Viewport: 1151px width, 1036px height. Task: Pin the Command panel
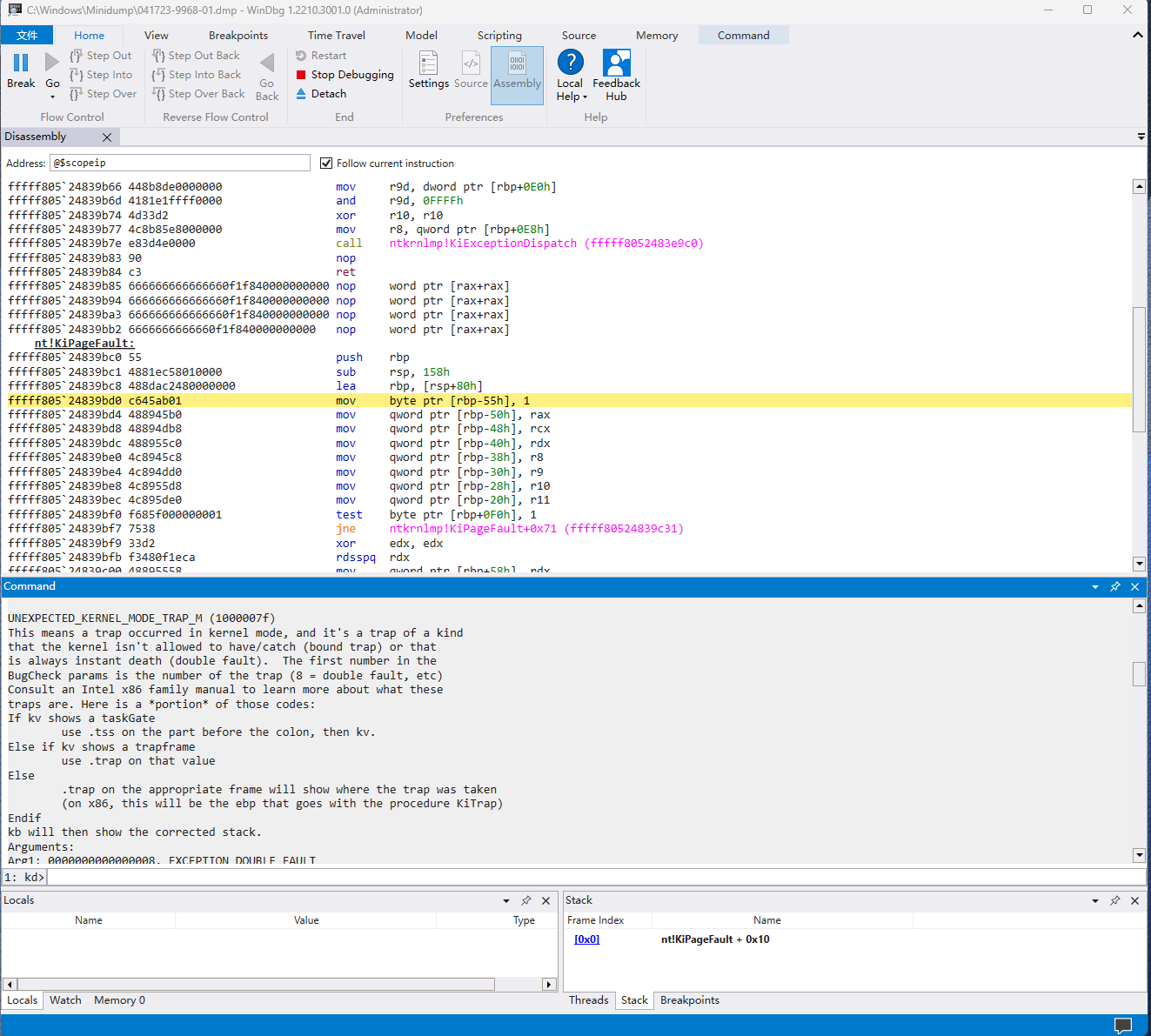click(1115, 586)
